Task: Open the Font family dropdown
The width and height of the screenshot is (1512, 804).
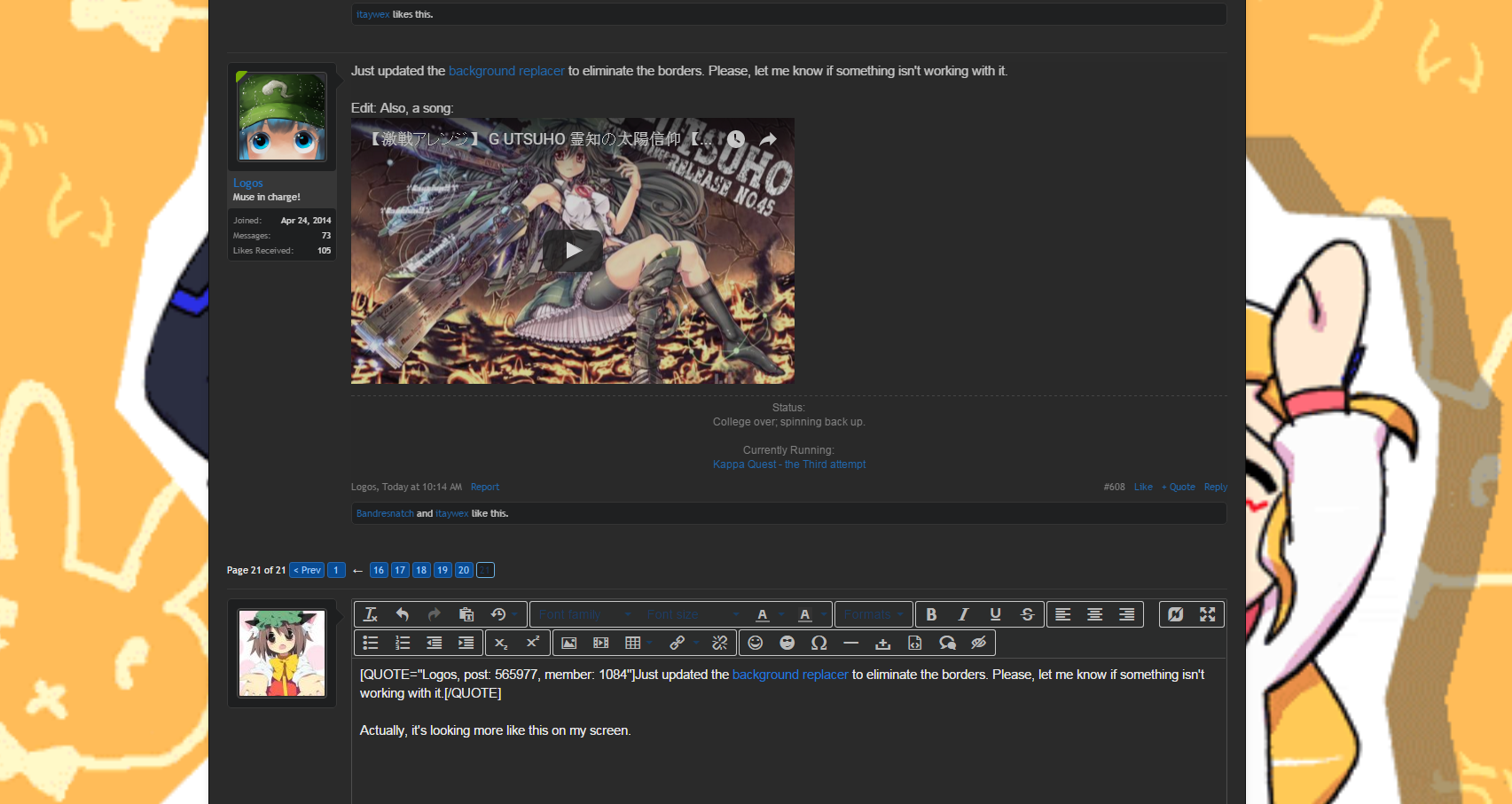Action: coord(584,614)
